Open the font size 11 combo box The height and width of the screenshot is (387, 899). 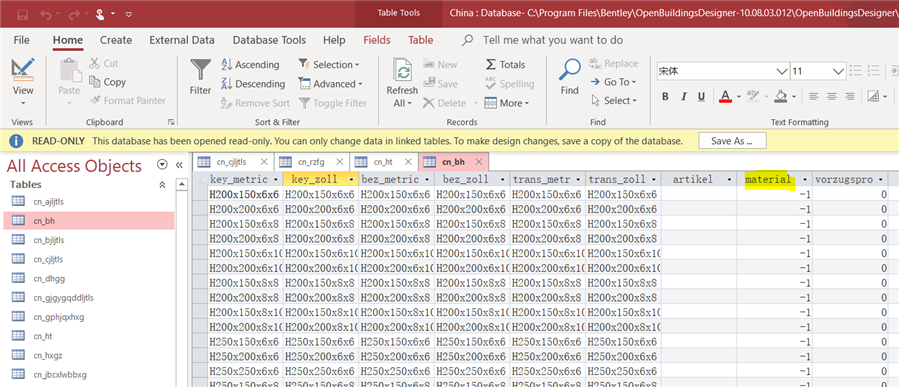tap(818, 71)
